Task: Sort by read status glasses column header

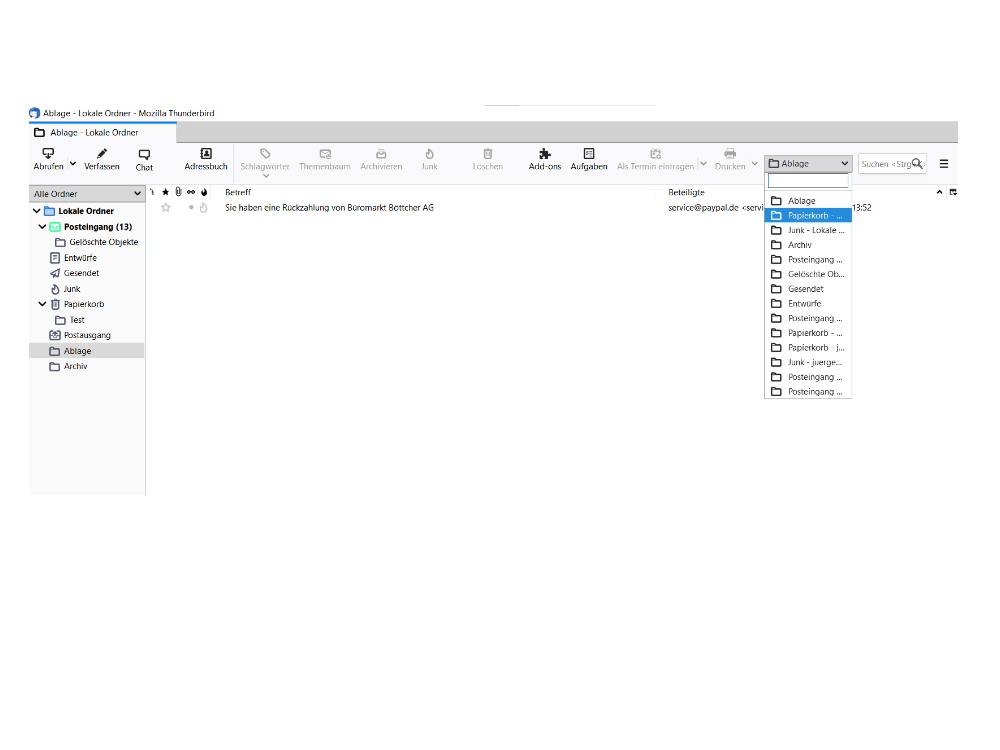Action: tap(191, 192)
